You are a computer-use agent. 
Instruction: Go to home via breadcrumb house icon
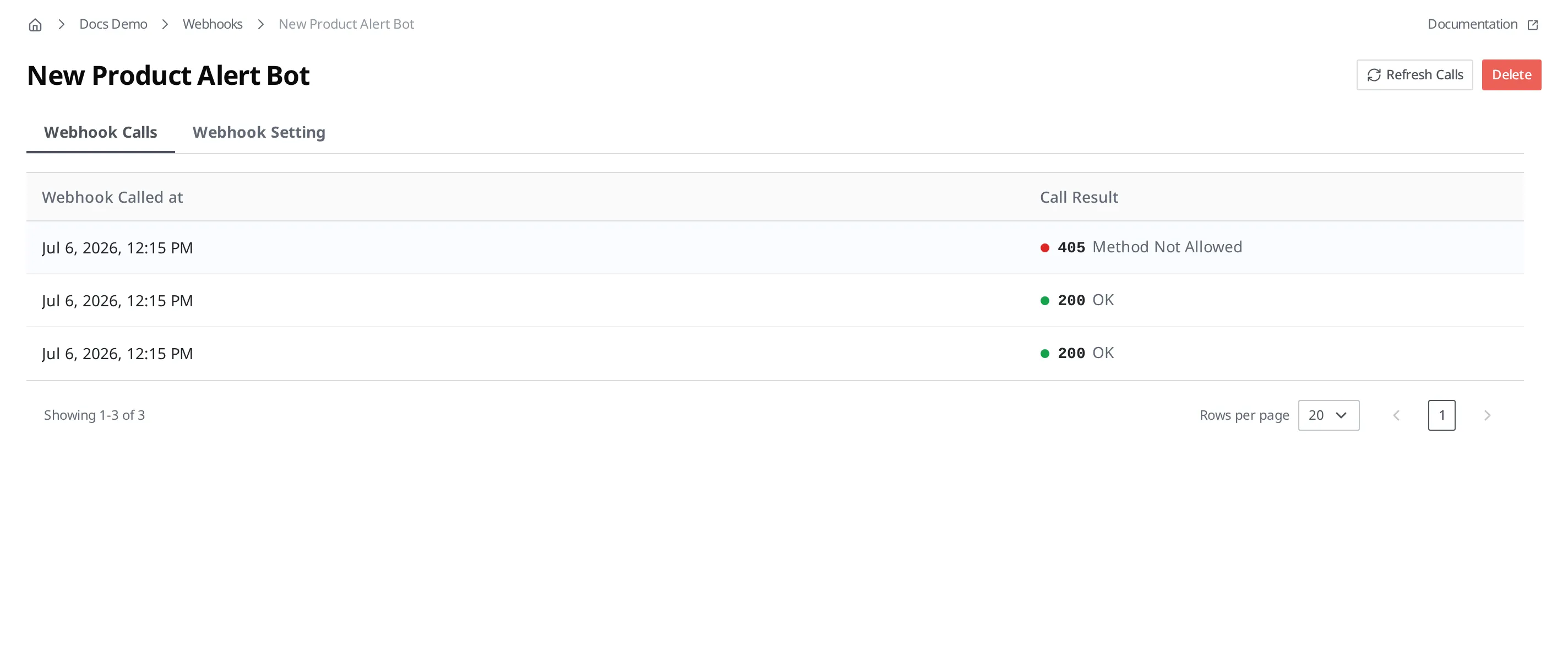pyautogui.click(x=35, y=24)
